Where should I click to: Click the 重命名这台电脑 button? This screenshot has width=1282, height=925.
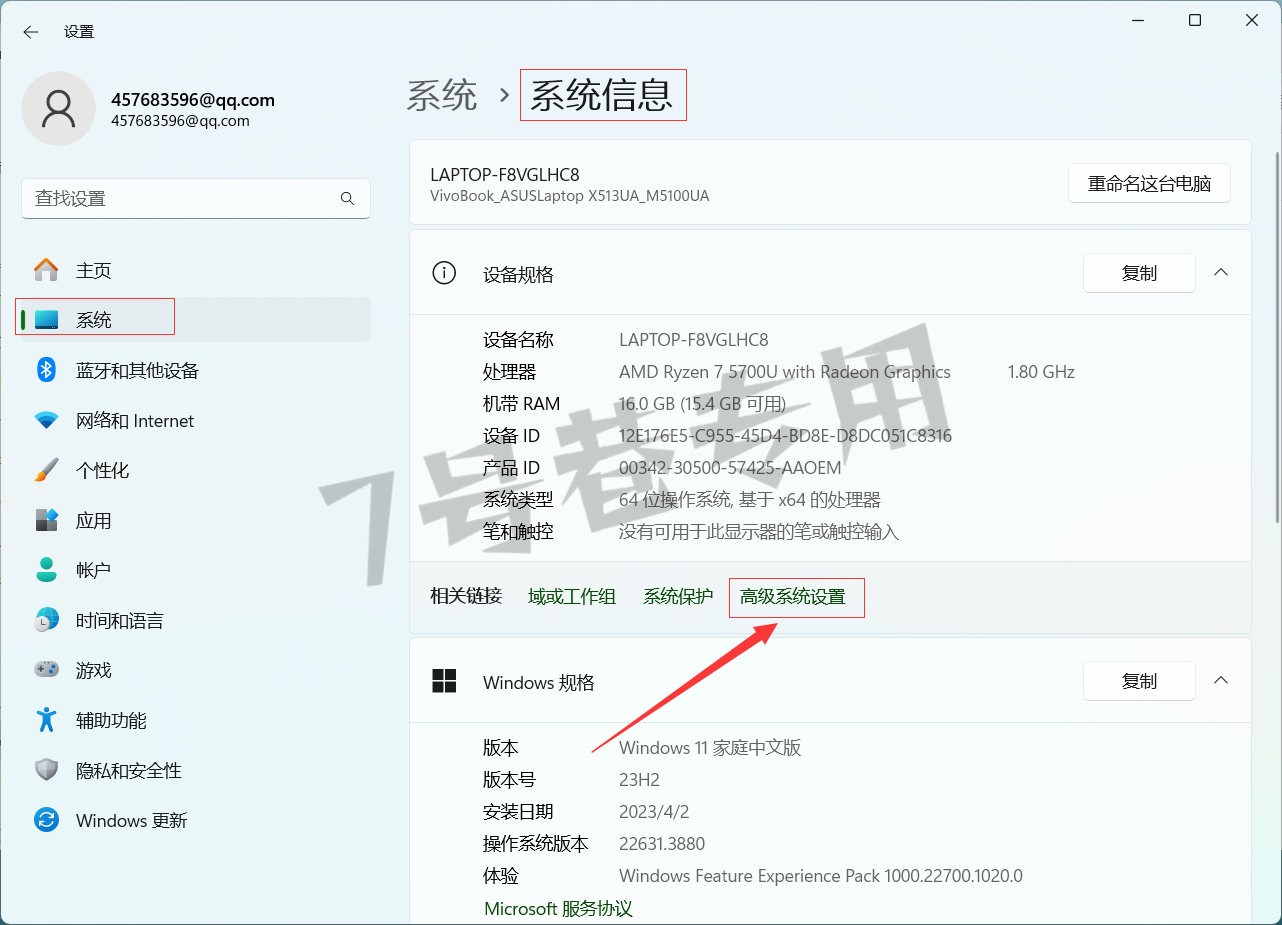(x=1150, y=184)
